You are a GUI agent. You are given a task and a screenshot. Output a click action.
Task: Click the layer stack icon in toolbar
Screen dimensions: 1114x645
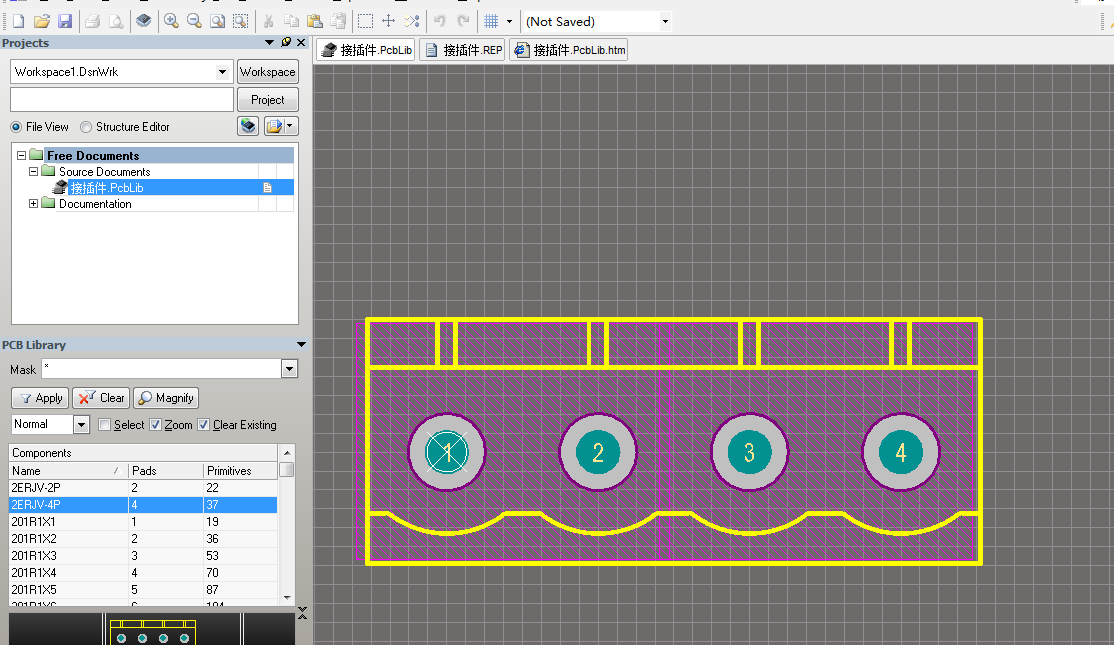click(144, 21)
